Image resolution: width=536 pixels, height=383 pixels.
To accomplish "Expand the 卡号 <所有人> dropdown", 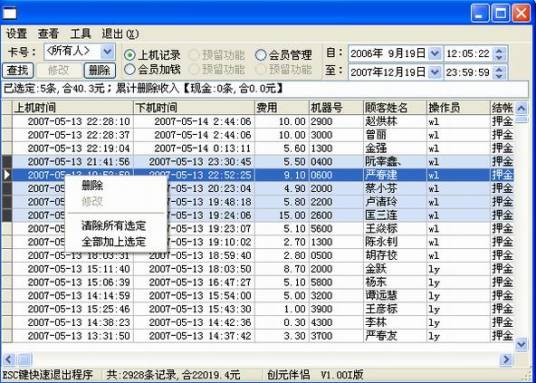I will point(107,52).
